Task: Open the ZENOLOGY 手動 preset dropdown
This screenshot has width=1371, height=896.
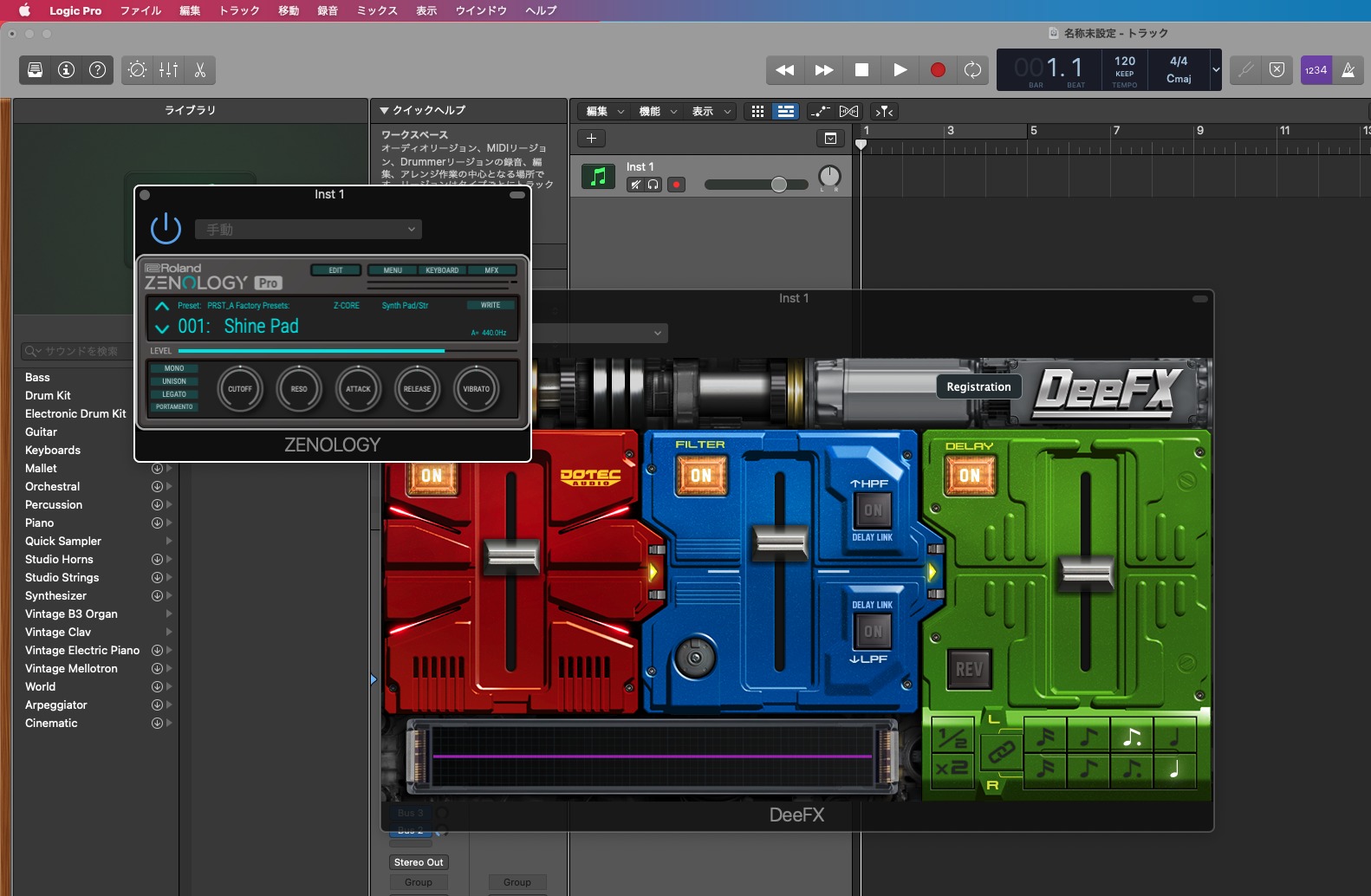Action: [x=309, y=229]
